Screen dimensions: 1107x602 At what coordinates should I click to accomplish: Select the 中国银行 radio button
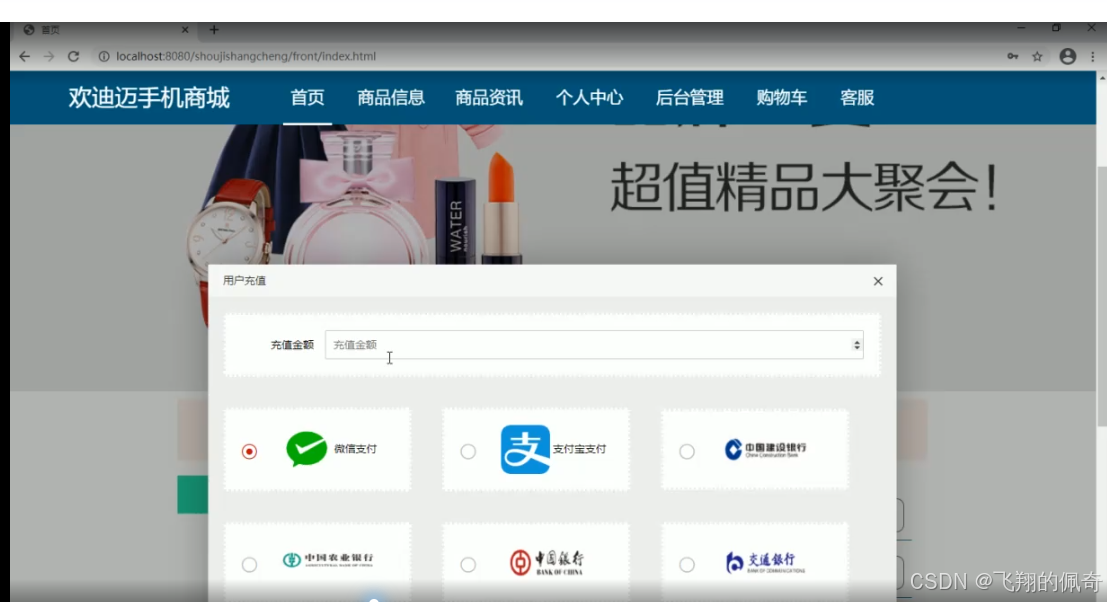pyautogui.click(x=468, y=565)
